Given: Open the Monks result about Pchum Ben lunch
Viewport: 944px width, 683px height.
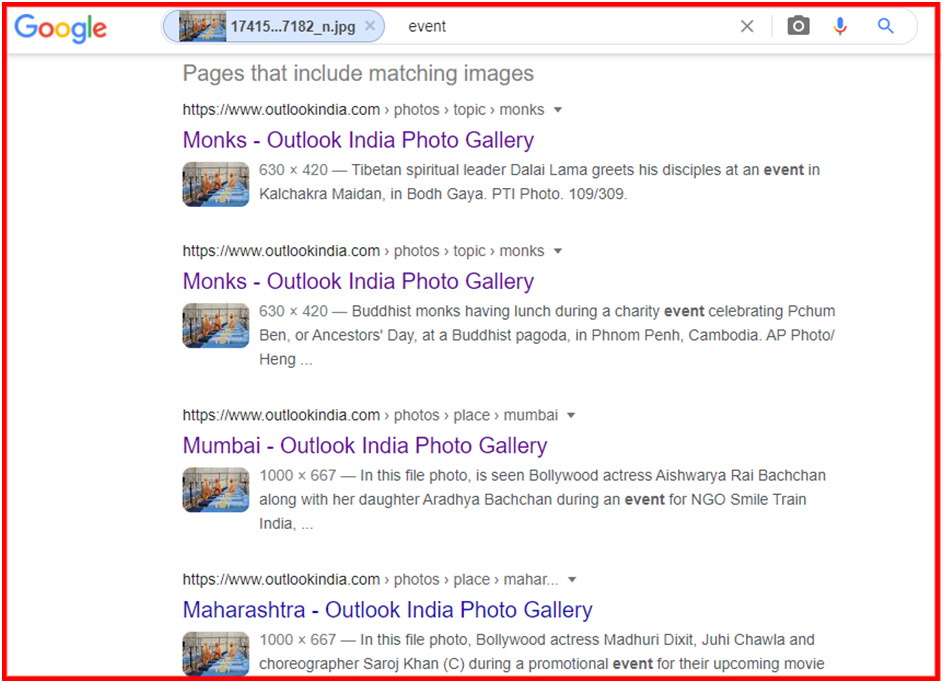Looking at the screenshot, I should pos(358,281).
